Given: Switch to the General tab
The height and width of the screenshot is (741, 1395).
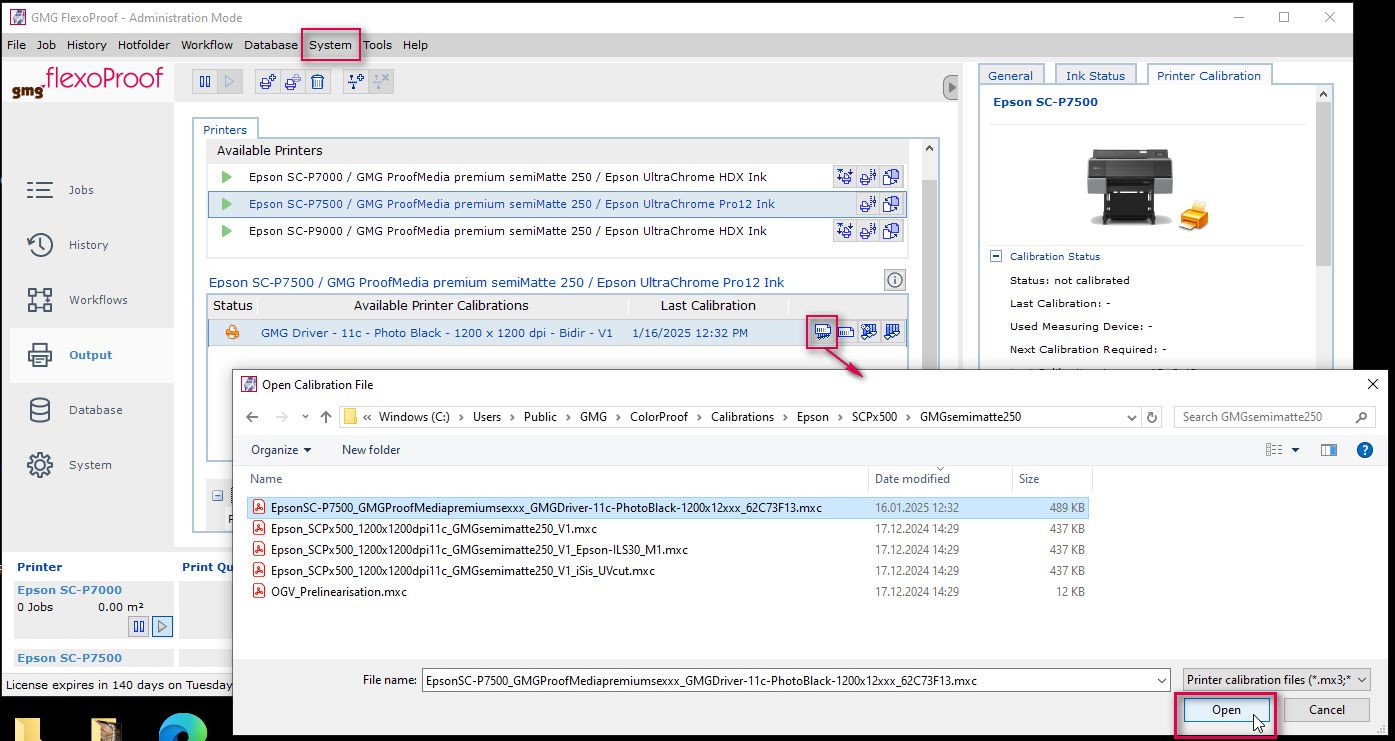Looking at the screenshot, I should pos(1010,76).
